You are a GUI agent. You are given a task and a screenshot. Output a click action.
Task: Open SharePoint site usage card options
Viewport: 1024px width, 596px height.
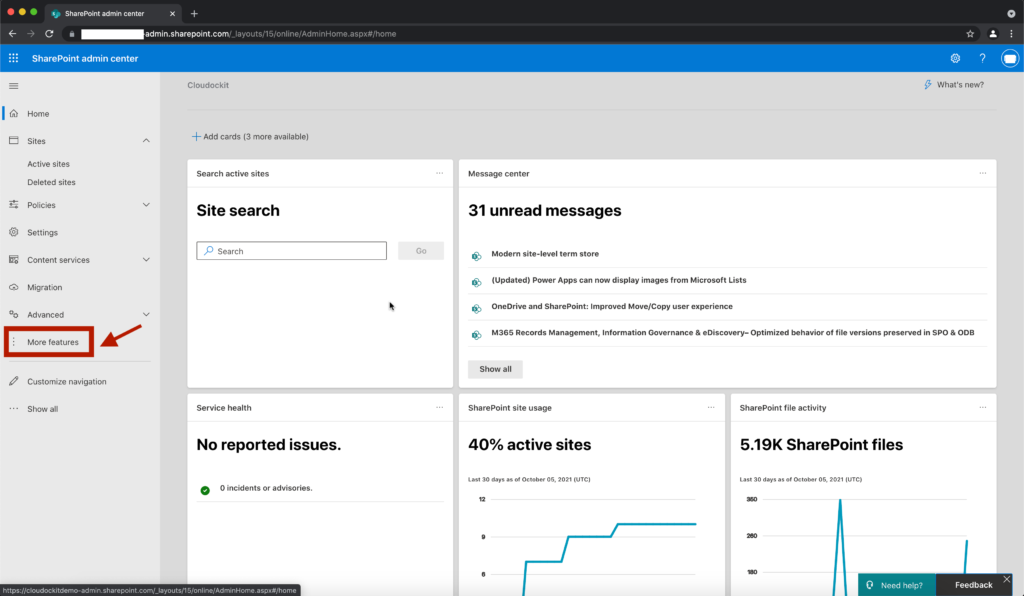711,407
